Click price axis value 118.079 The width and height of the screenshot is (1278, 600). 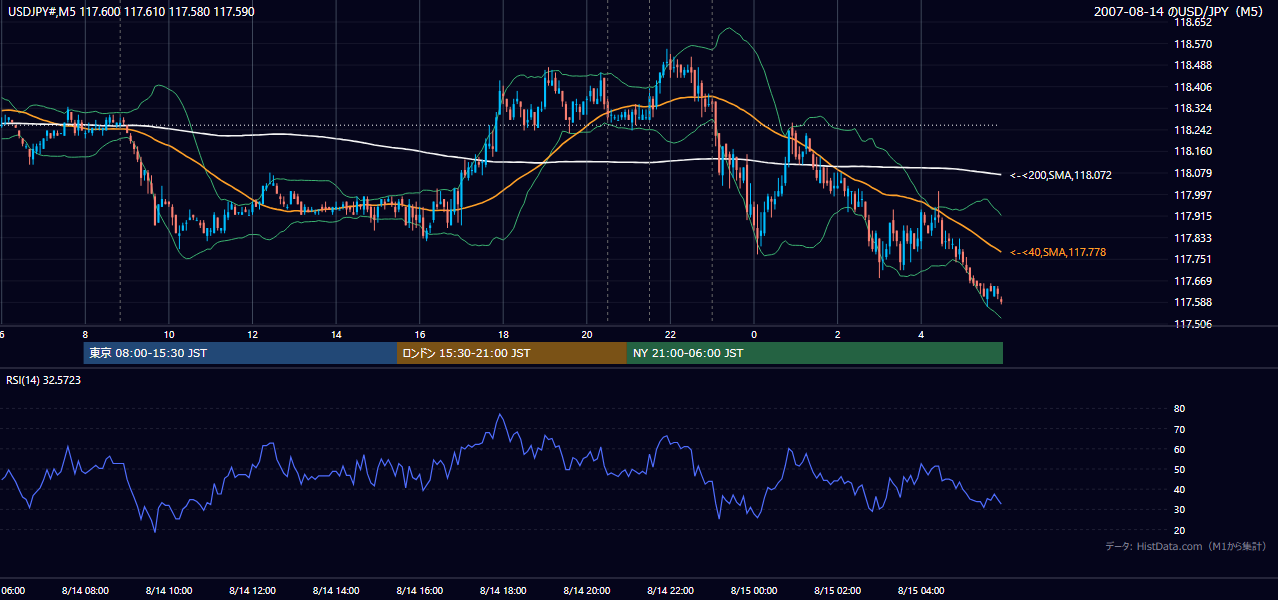pyautogui.click(x=1192, y=173)
